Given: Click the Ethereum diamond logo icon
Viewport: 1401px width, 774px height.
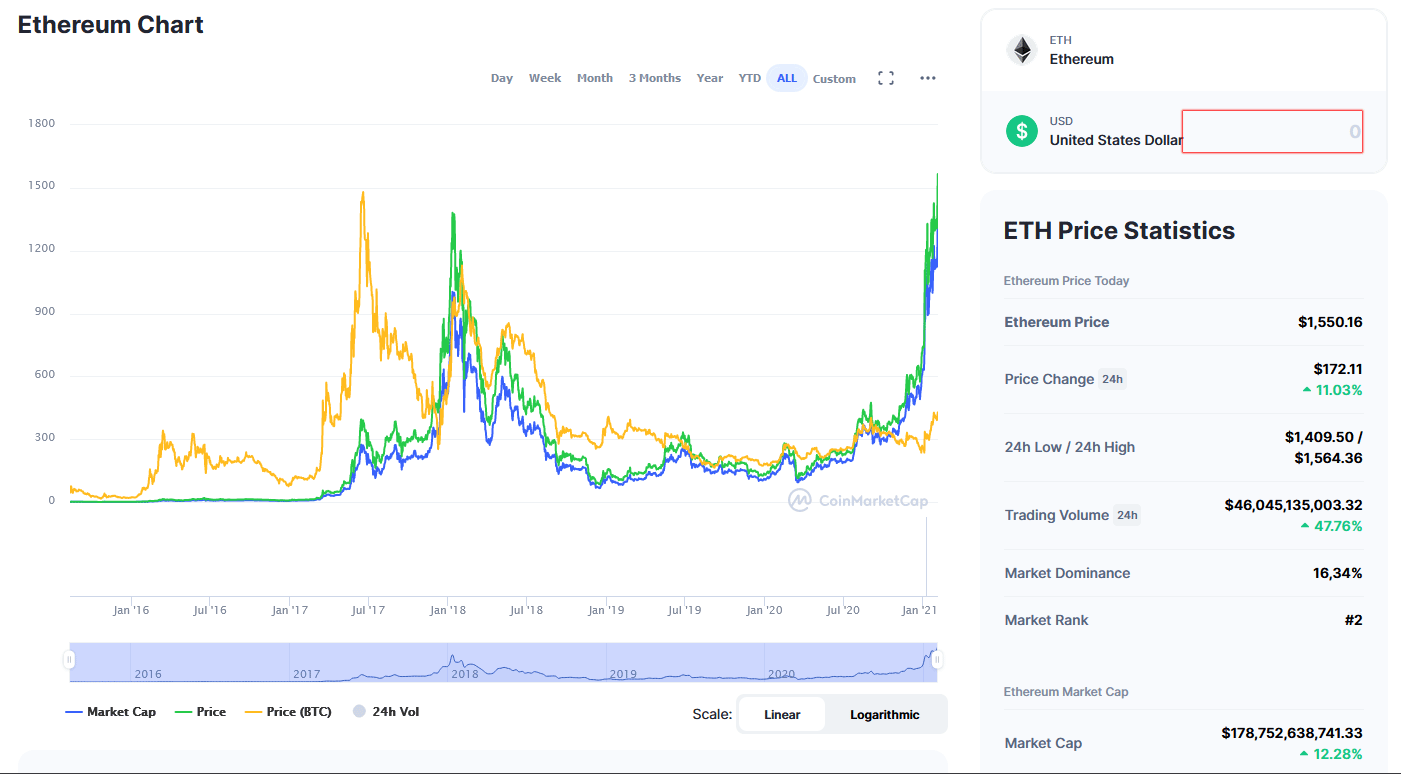Looking at the screenshot, I should [1021, 50].
